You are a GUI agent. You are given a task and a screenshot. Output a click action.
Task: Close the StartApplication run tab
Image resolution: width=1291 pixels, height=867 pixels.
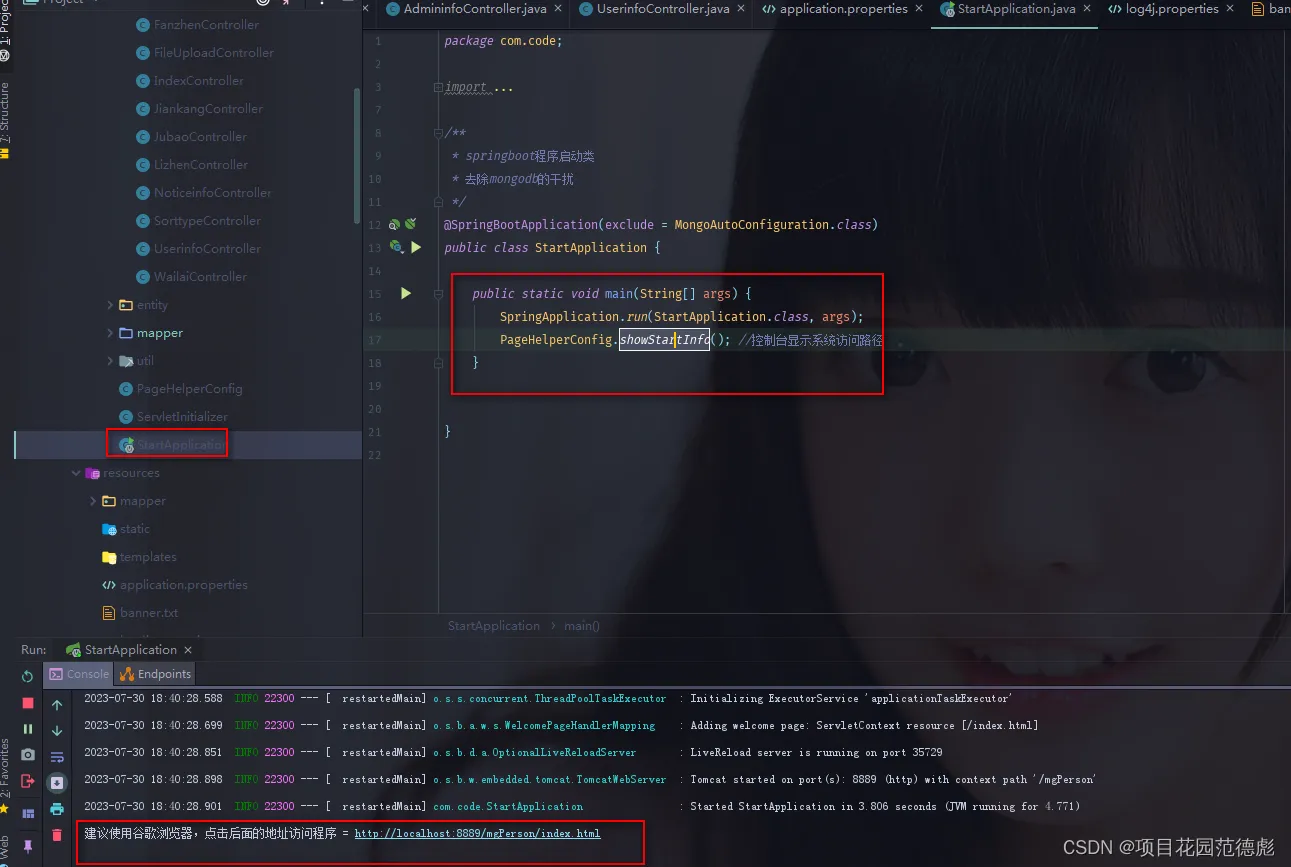190,650
